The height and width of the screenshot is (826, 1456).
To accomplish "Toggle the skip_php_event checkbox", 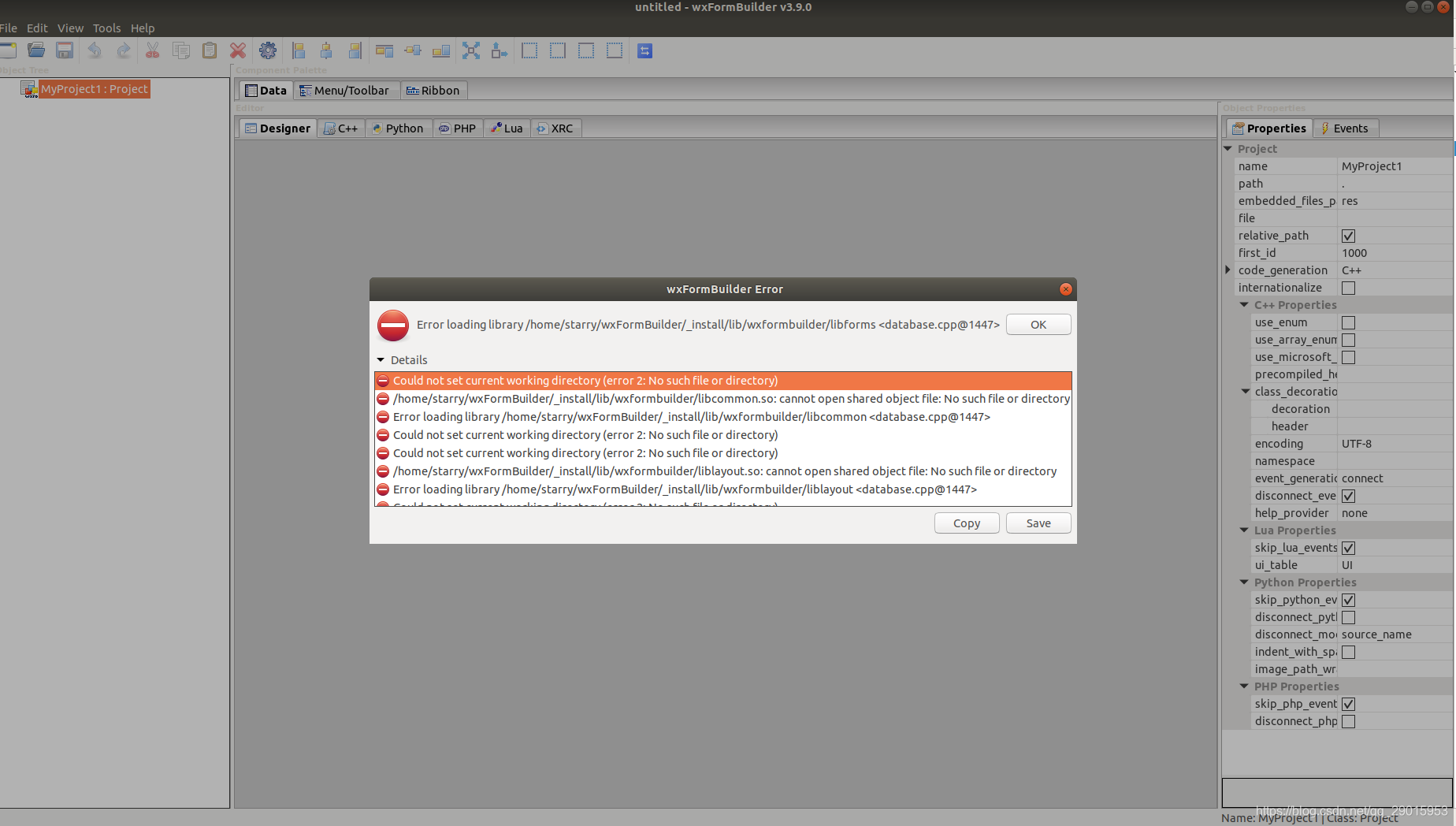I will 1348,704.
